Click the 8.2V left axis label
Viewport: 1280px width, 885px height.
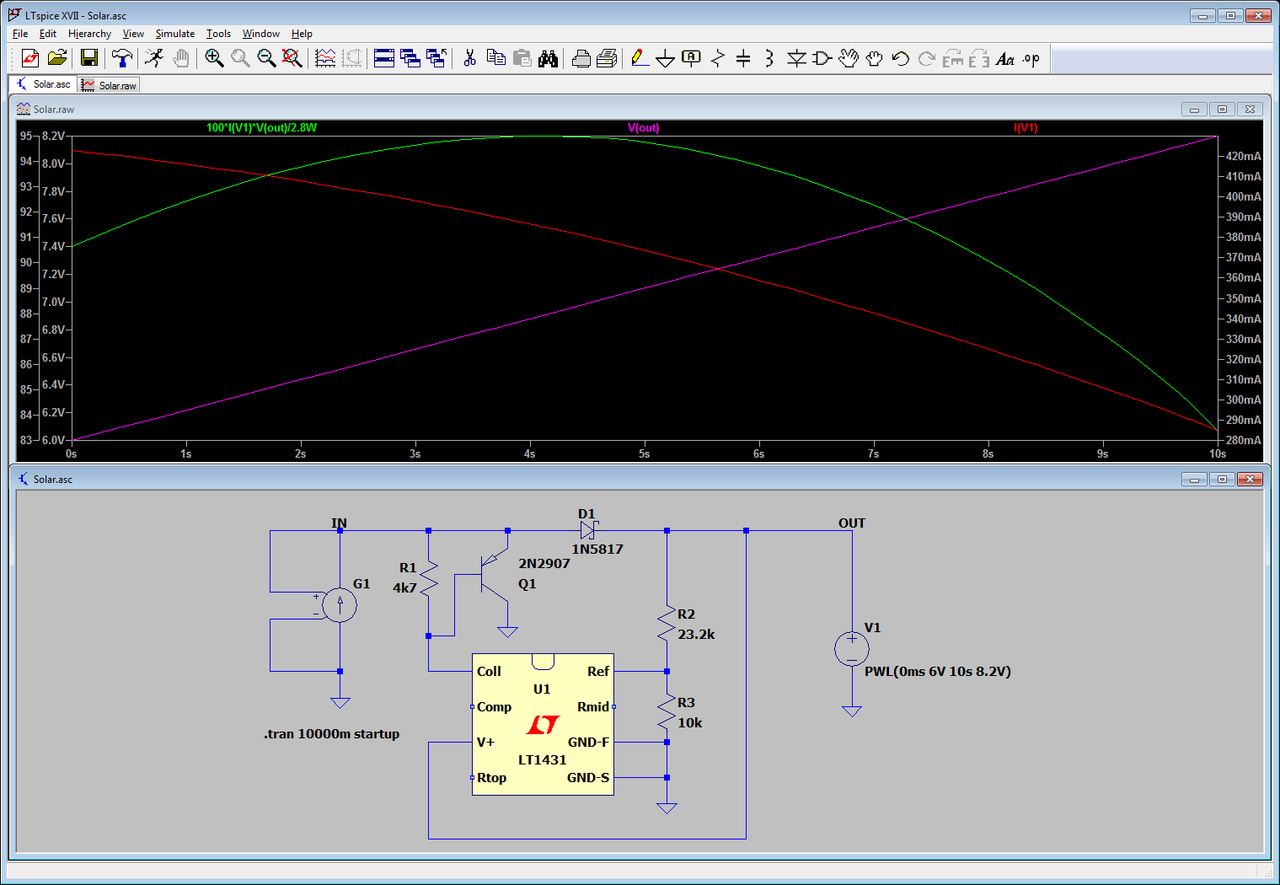(53, 136)
